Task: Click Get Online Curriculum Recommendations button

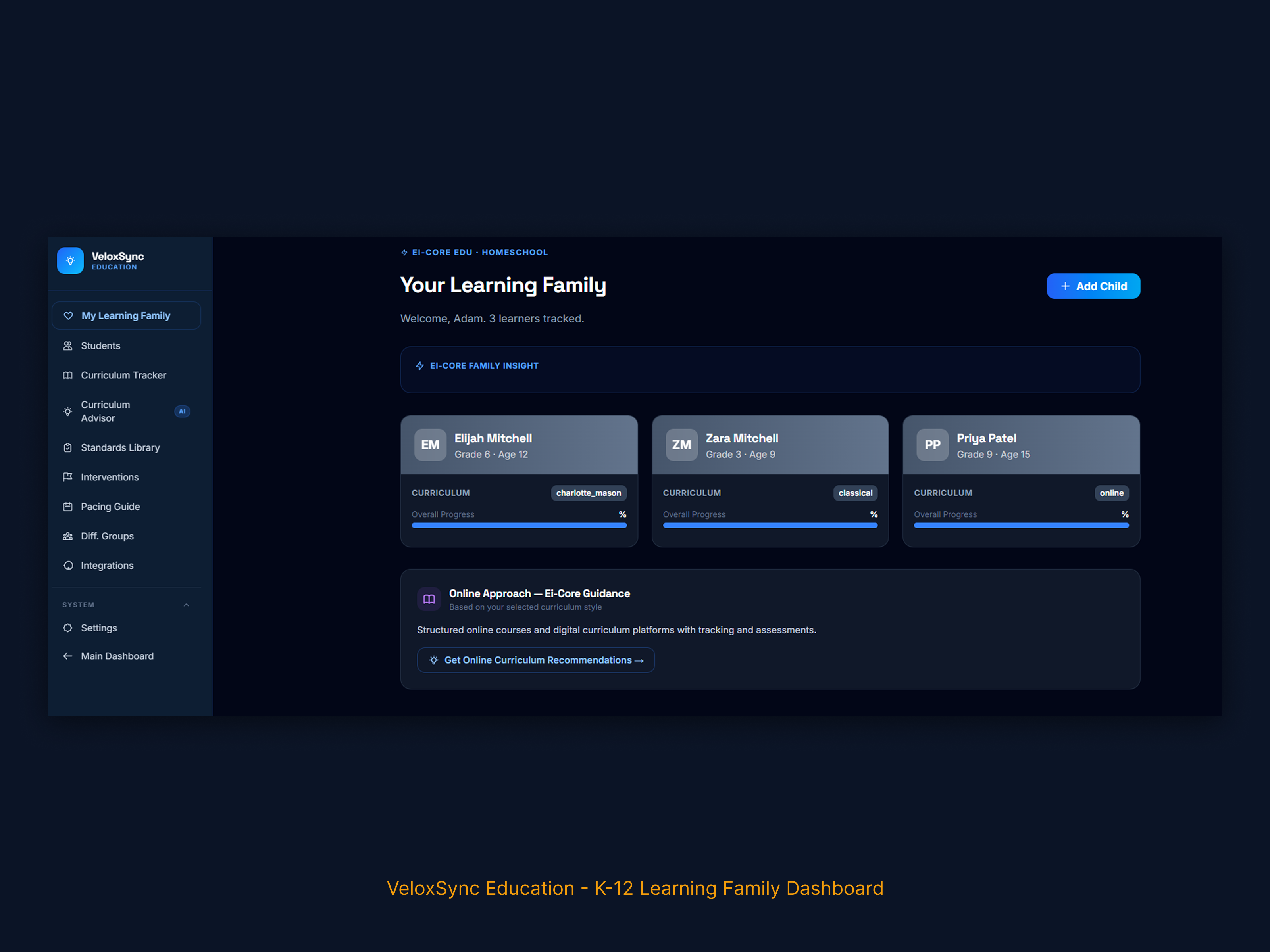Action: (535, 660)
